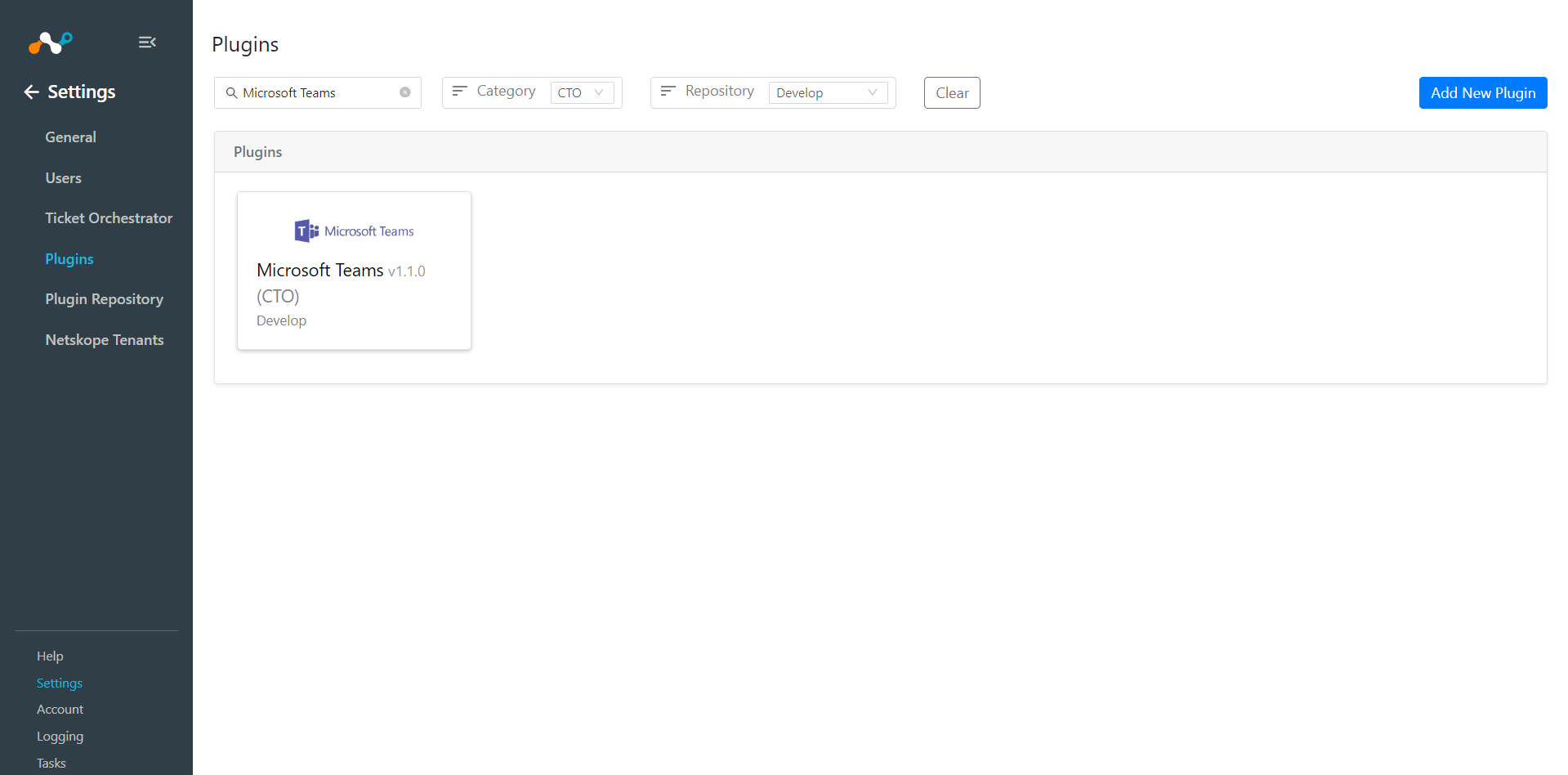Image resolution: width=1568 pixels, height=775 pixels.
Task: Click the Clear filters button
Action: point(952,92)
